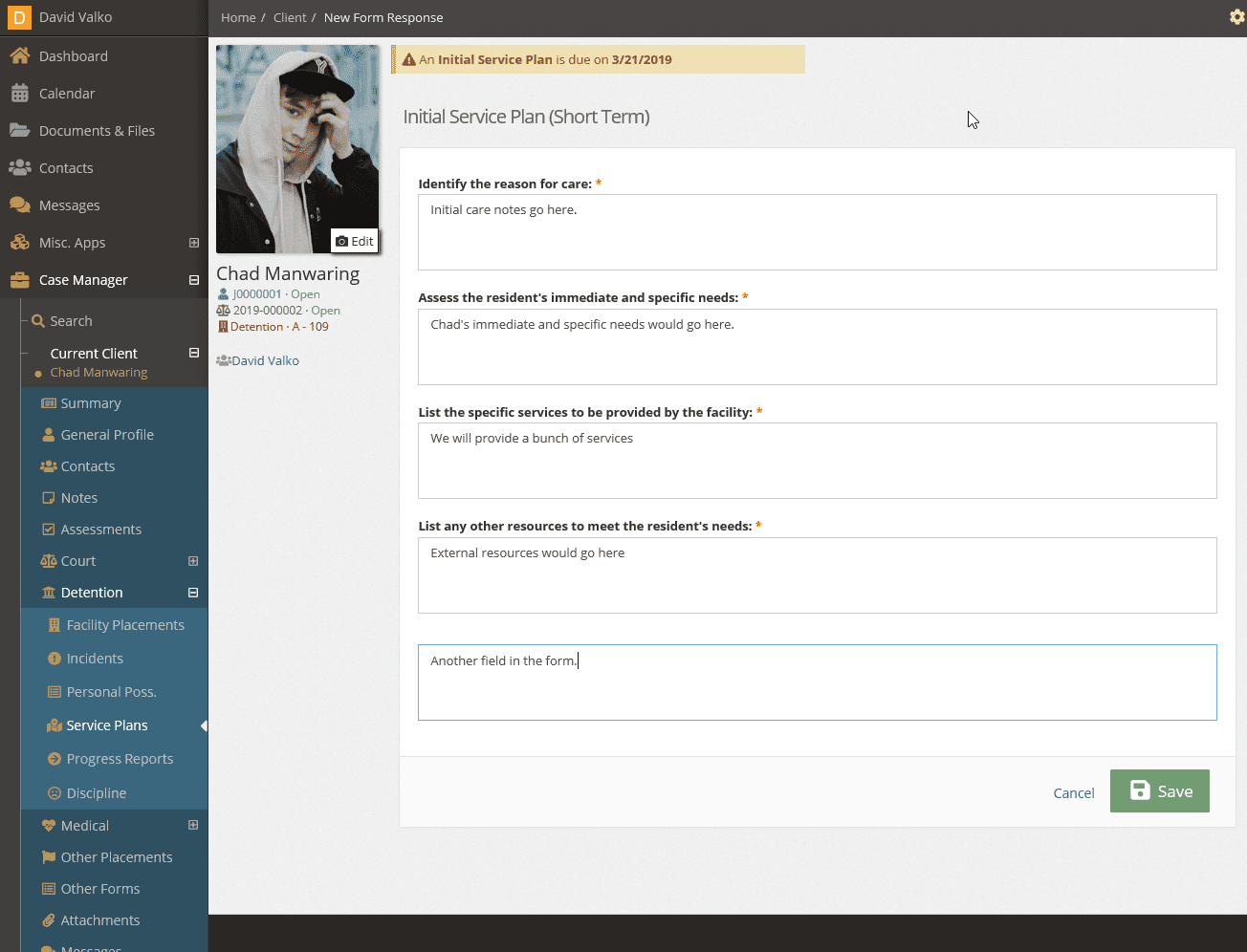Cancel the new form response
The image size is (1247, 952).
(1073, 792)
